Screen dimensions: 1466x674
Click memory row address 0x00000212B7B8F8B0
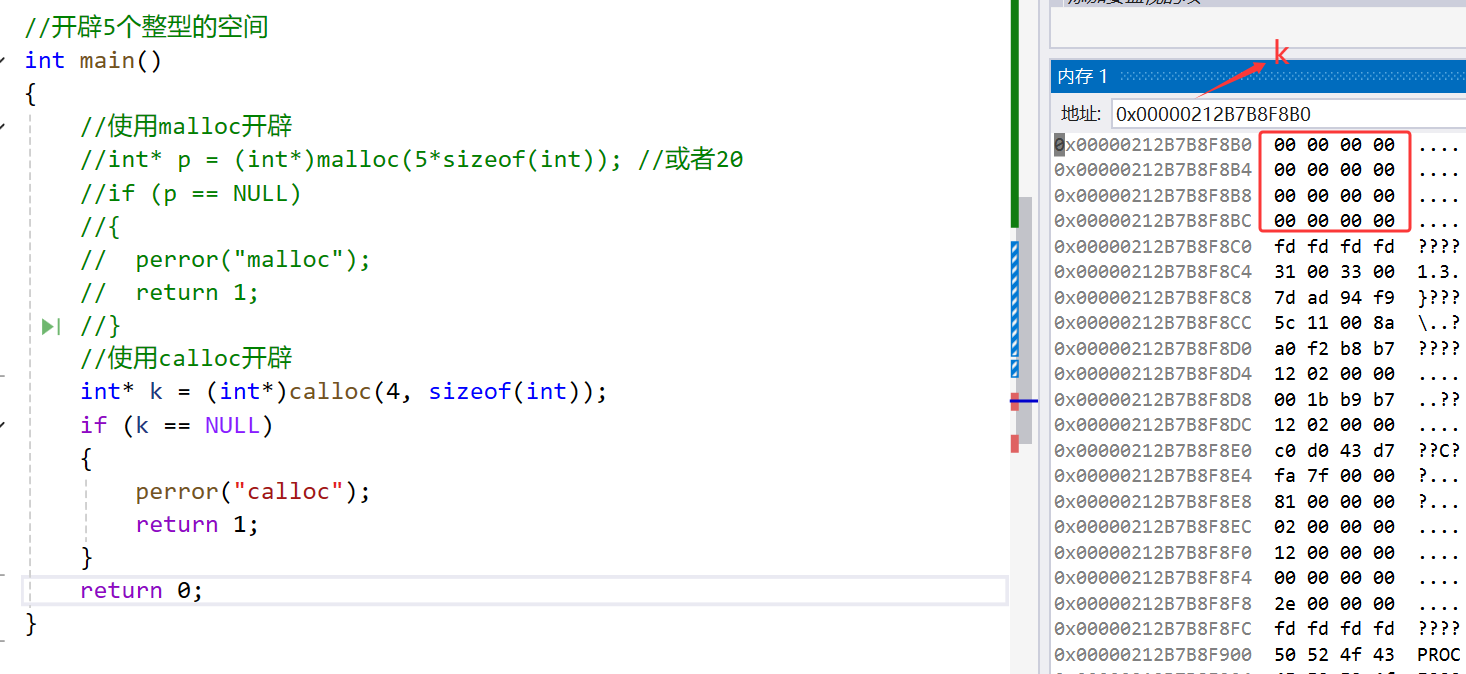[x=1153, y=145]
